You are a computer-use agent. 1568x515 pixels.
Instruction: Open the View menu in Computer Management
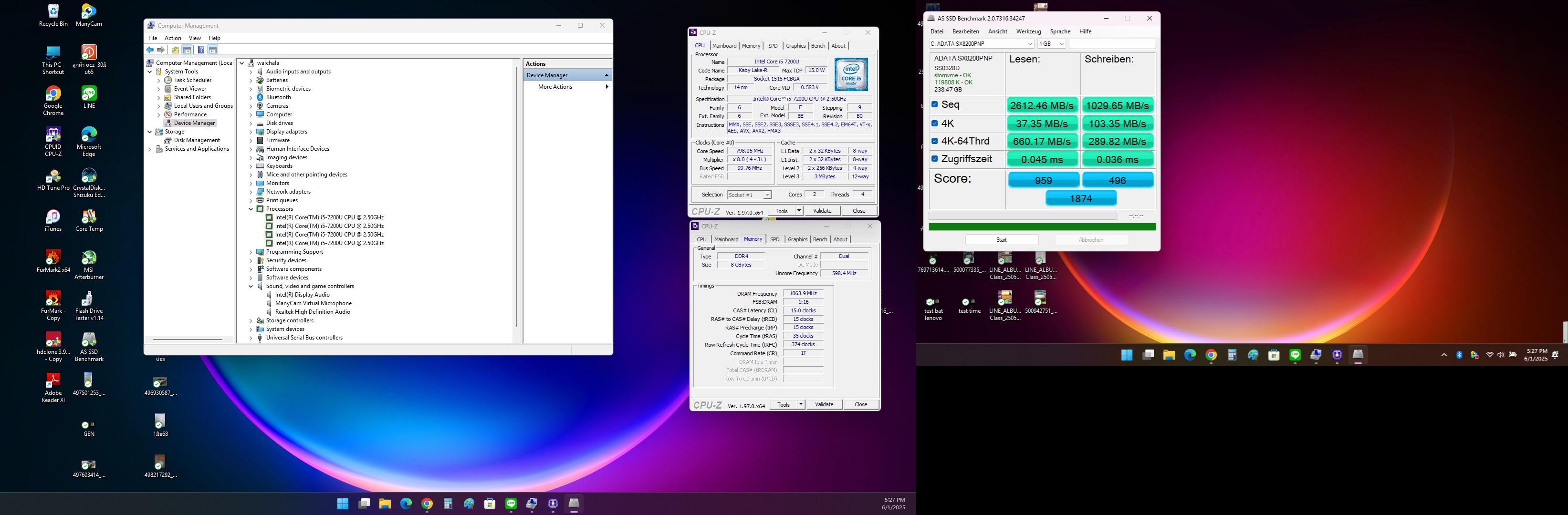195,38
